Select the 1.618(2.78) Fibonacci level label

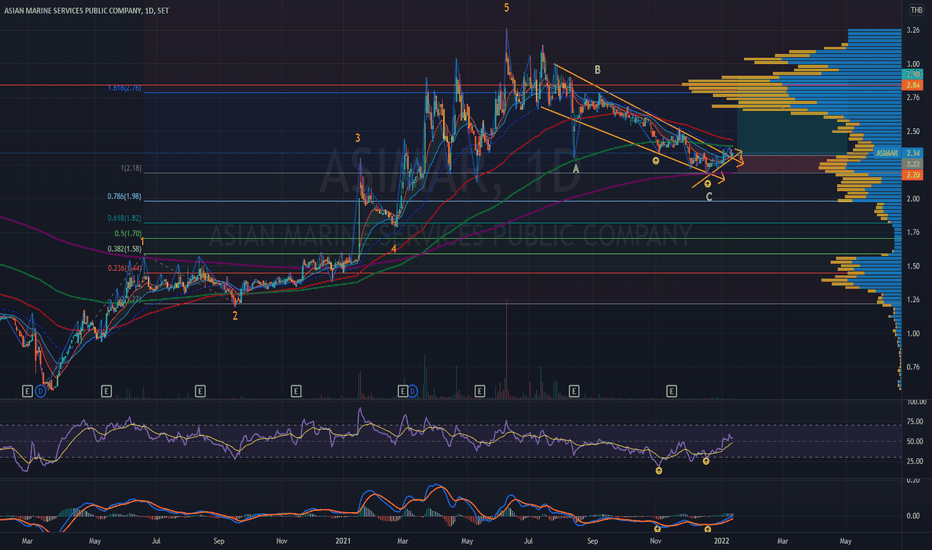[125, 88]
